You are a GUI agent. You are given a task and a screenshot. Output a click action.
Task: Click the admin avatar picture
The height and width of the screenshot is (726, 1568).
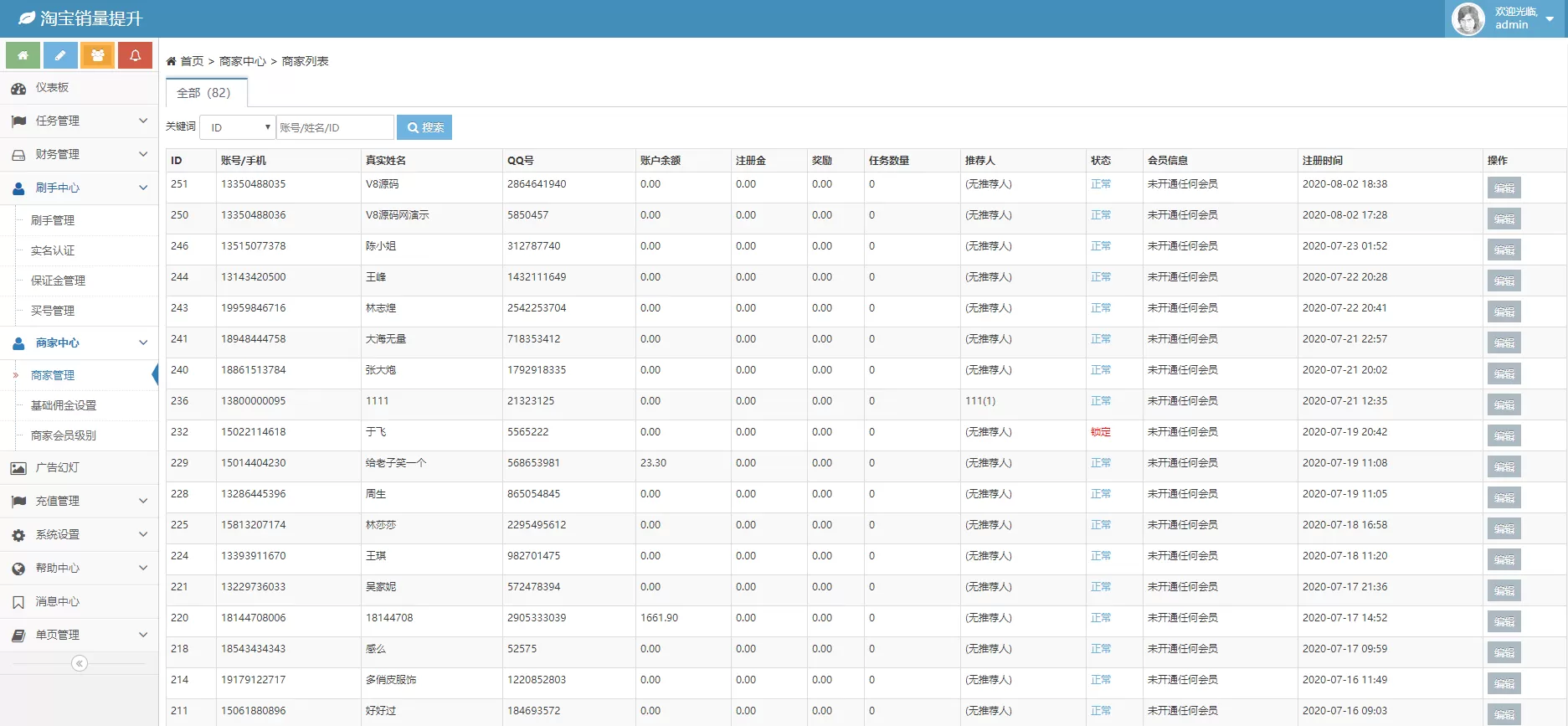[x=1468, y=18]
